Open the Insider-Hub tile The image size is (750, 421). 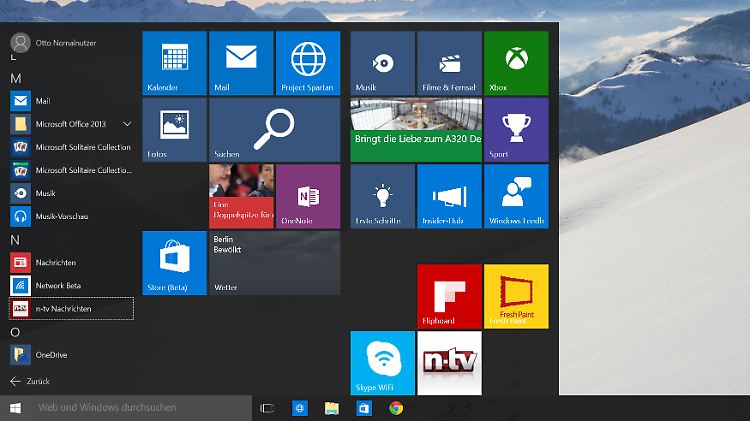click(448, 196)
